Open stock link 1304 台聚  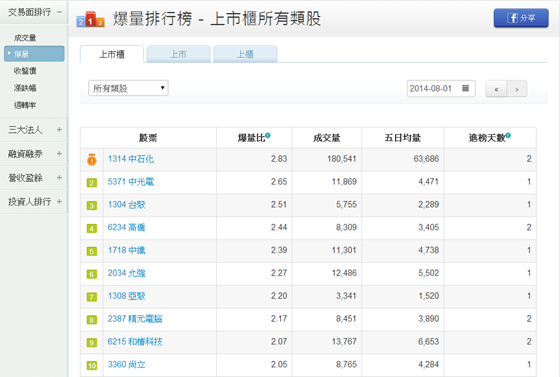(x=126, y=205)
